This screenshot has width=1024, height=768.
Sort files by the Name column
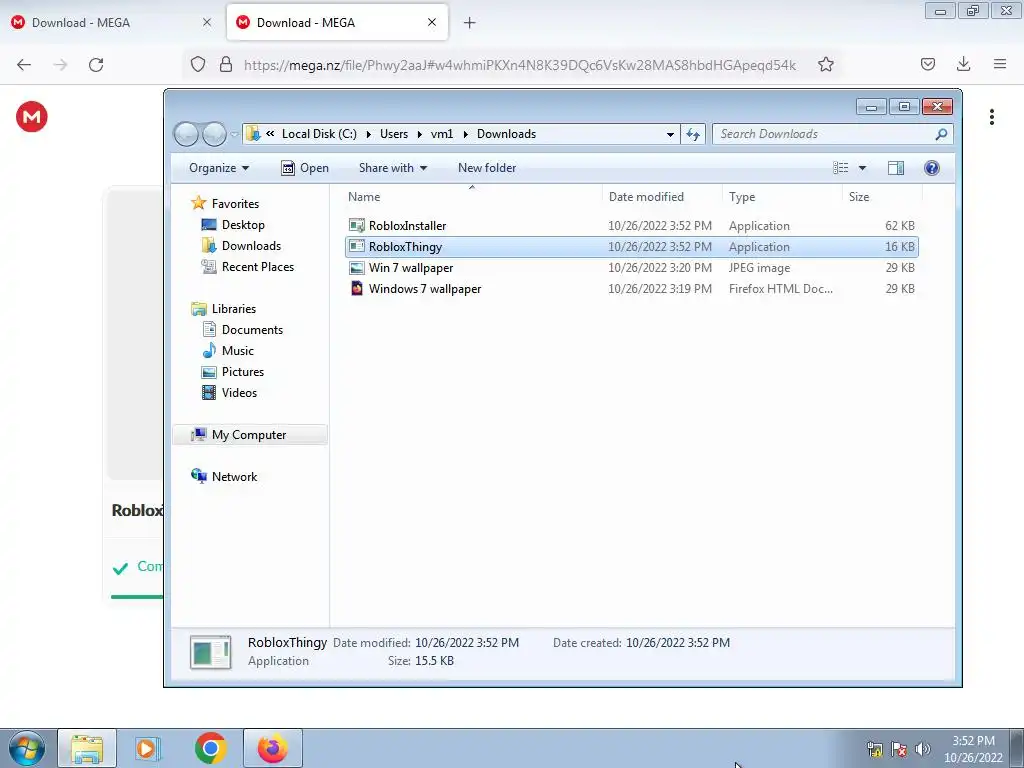coord(472,197)
